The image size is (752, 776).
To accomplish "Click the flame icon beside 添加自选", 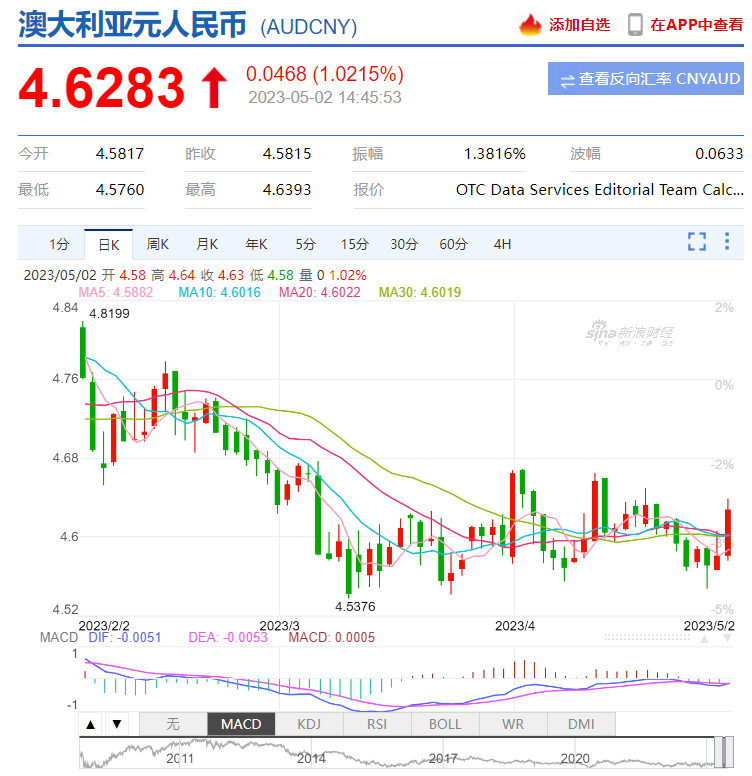I will pyautogui.click(x=530, y=25).
